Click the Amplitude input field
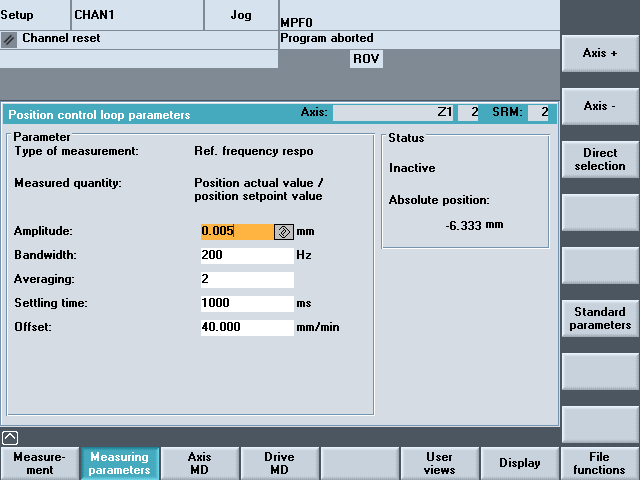Screen dimensions: 640x480 237,231
